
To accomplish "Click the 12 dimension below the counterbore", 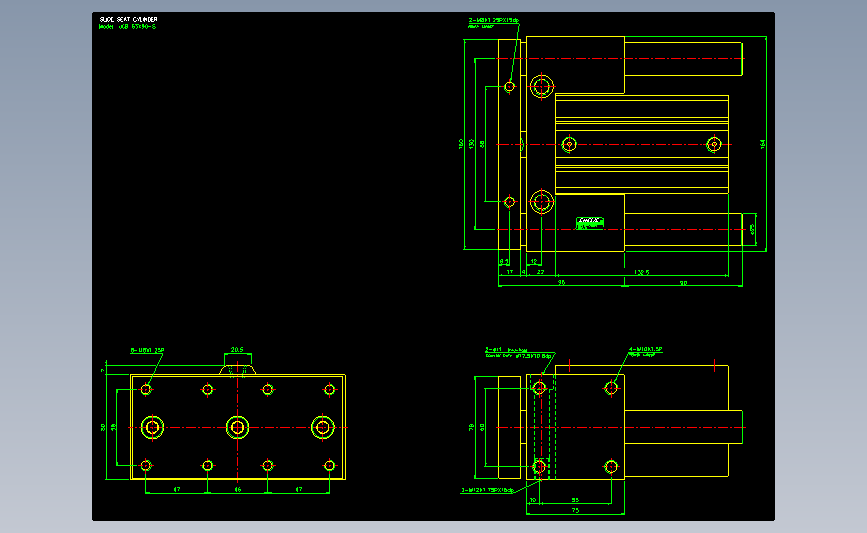I will pos(534,262).
